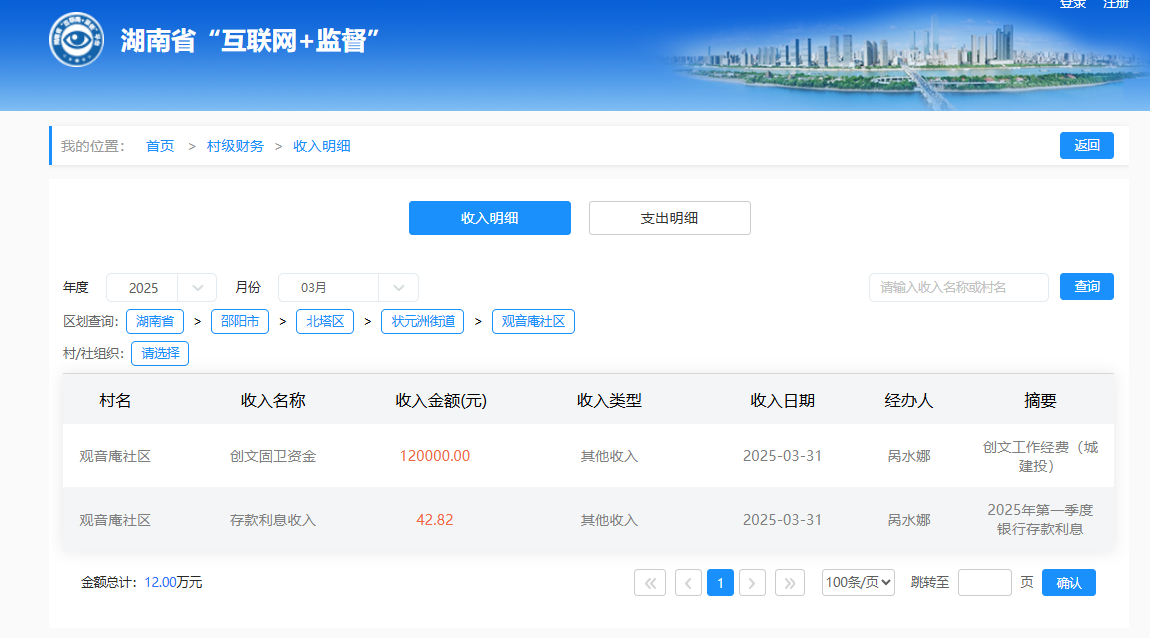This screenshot has width=1150, height=638.
Task: Click the 确认 button to confirm page jump
Action: pos(1068,583)
